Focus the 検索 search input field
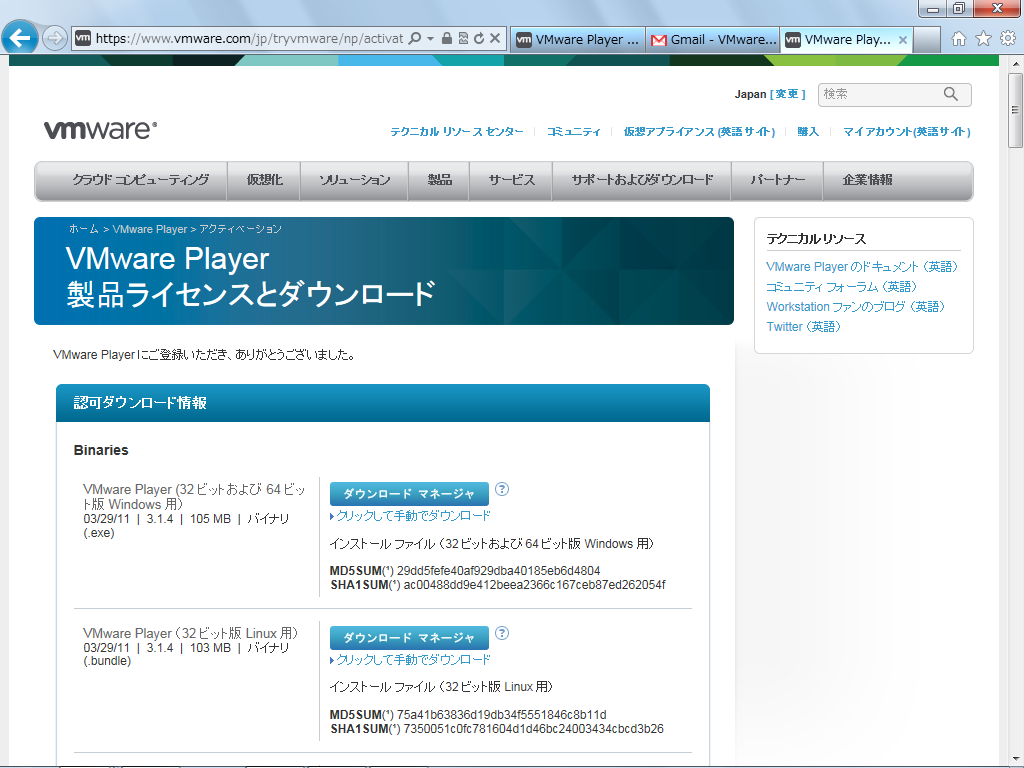Image resolution: width=1024 pixels, height=768 pixels. click(879, 95)
